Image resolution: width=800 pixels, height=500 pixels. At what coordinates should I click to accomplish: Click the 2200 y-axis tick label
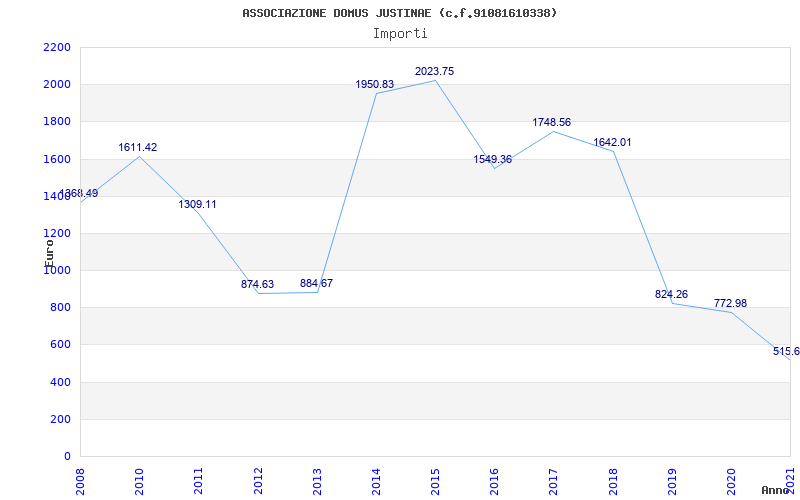coord(57,47)
